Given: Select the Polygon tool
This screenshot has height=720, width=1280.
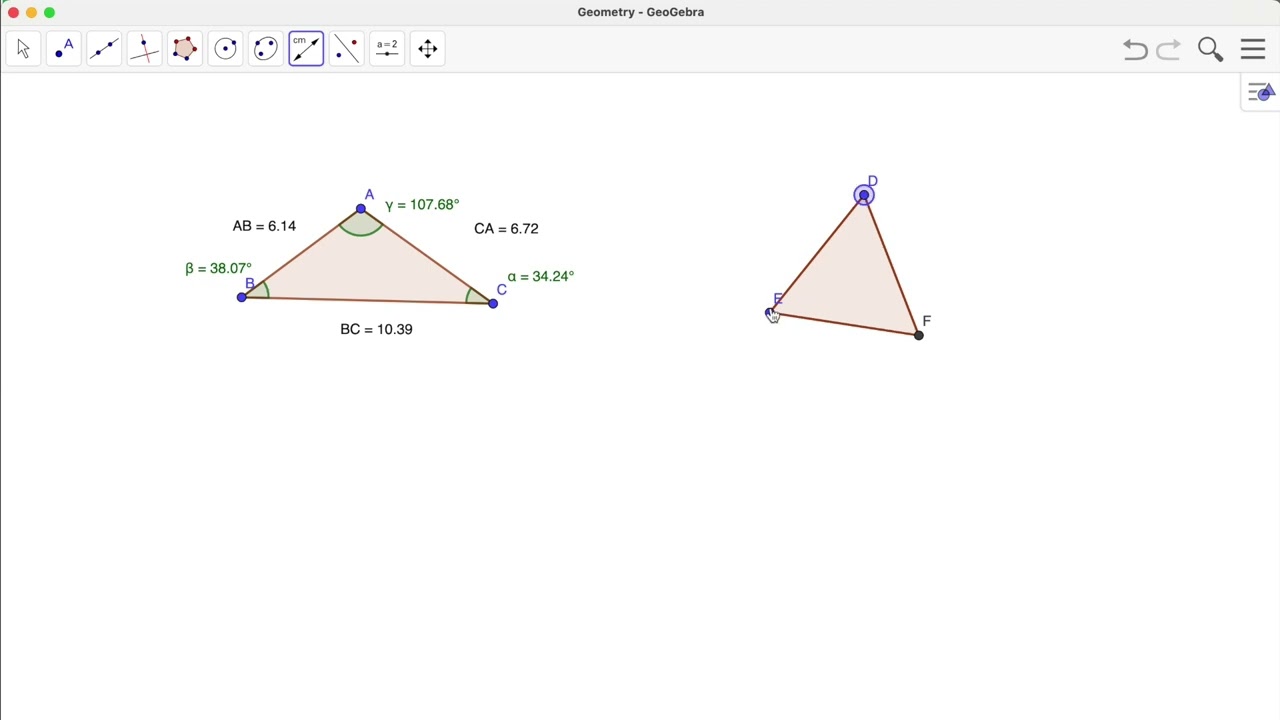Looking at the screenshot, I should click(x=185, y=49).
